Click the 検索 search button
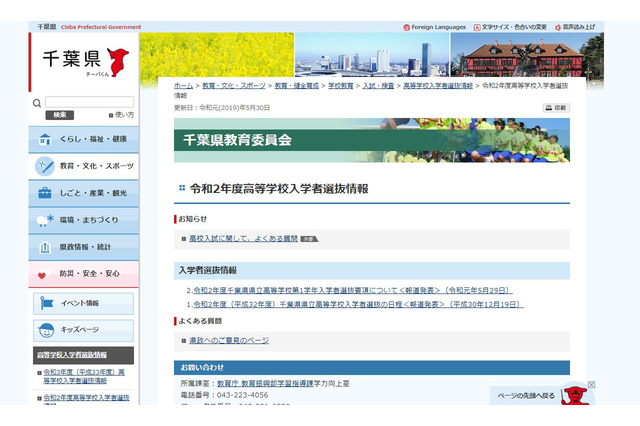Viewport: 640px width, 426px height. tap(60, 115)
